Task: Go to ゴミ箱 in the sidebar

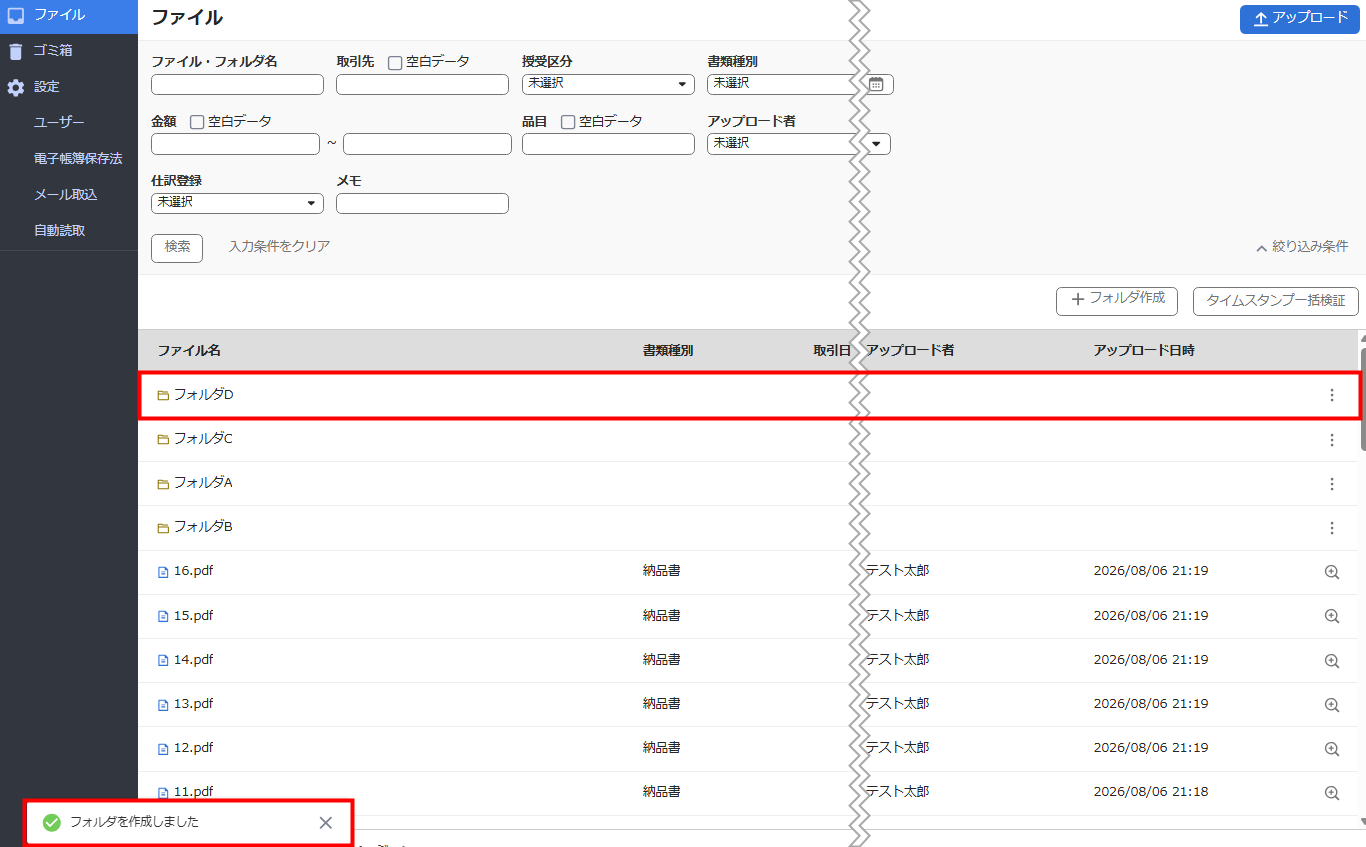Action: click(53, 51)
